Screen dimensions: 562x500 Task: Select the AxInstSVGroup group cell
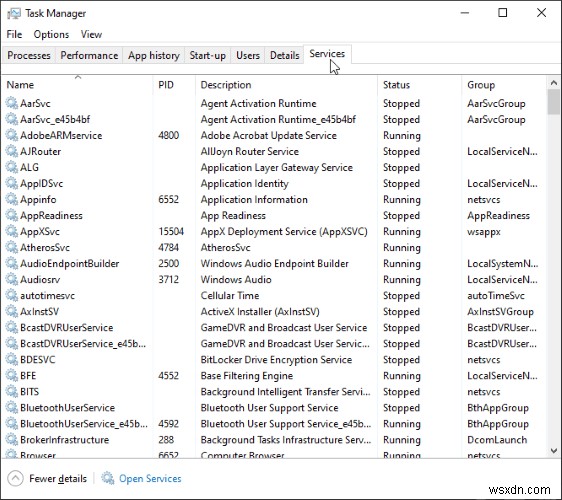(500, 312)
